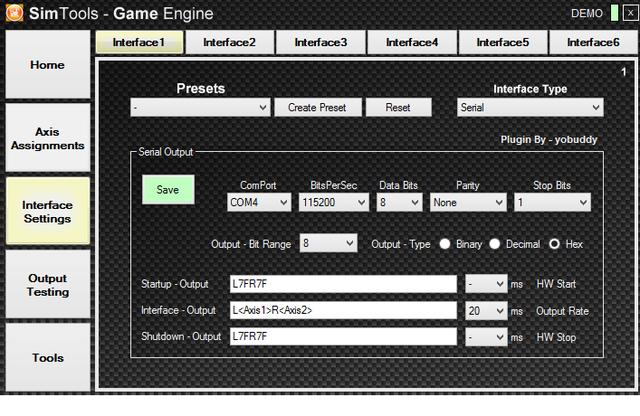Open the Output Rate ms dropdown showing 20

[486, 311]
